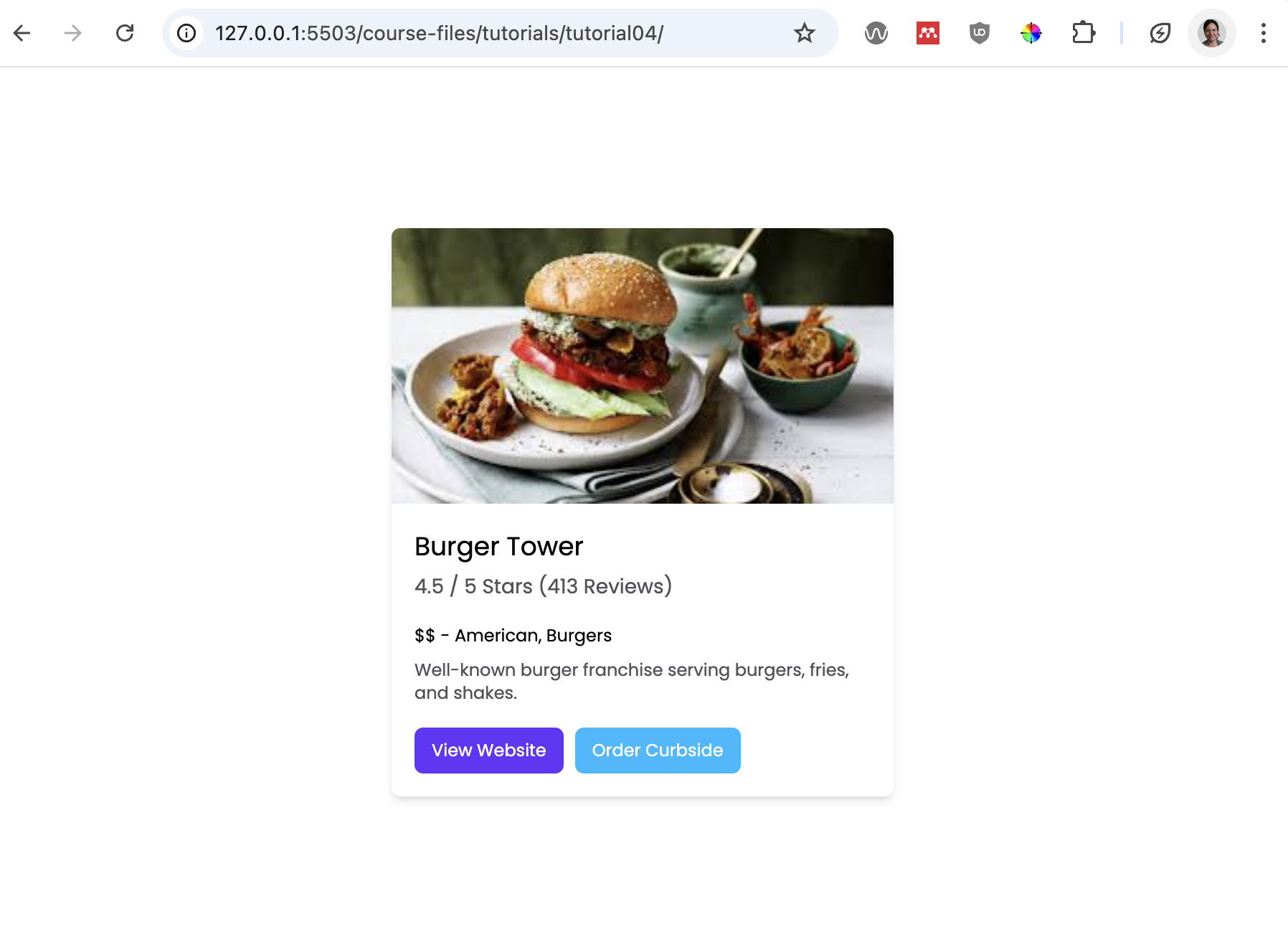Open the red Mendeley extension icon
Image resolution: width=1288 pixels, height=950 pixels.
tap(928, 33)
